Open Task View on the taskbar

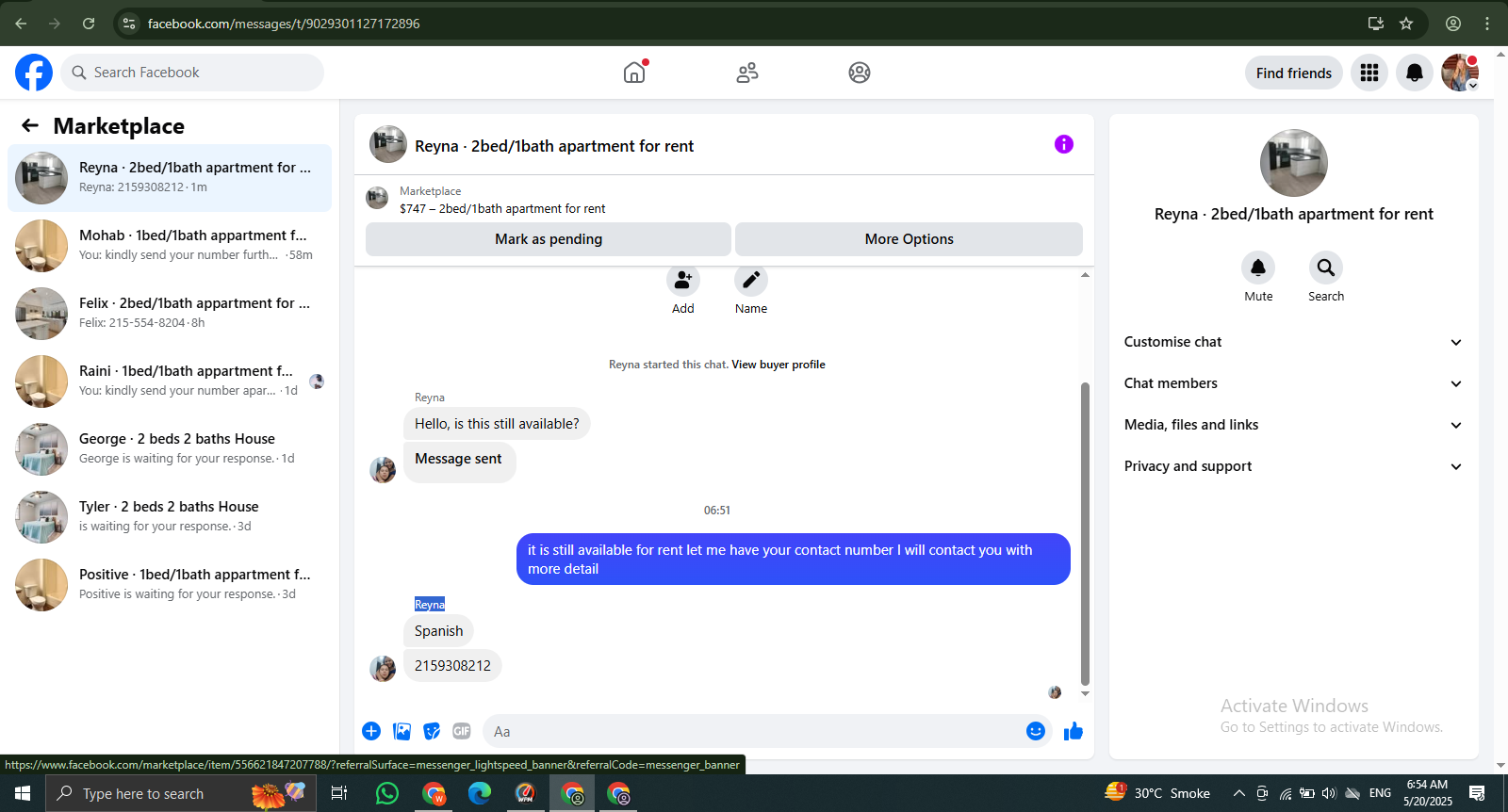[x=339, y=793]
